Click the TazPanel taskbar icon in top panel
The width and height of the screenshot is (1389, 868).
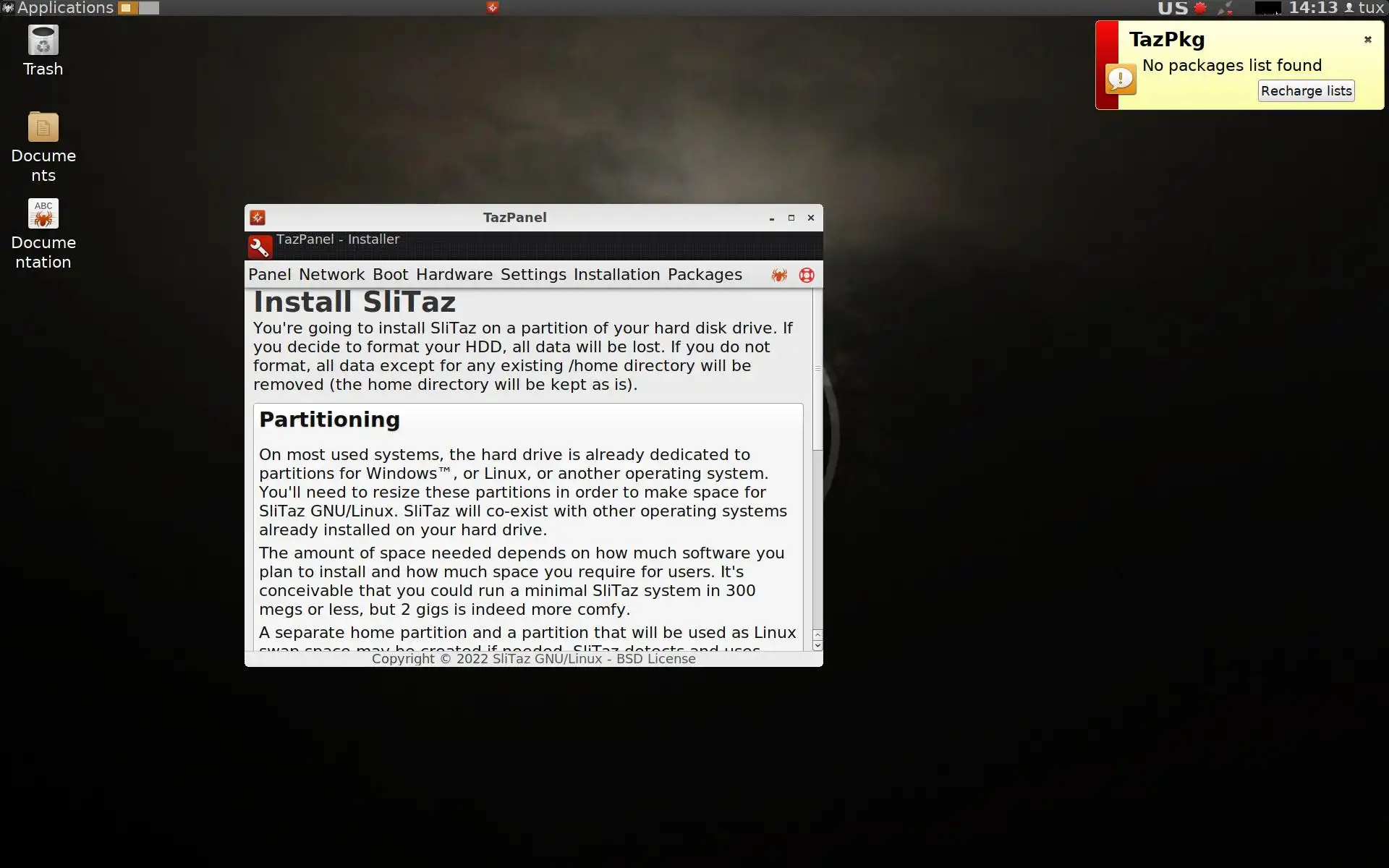(493, 7)
